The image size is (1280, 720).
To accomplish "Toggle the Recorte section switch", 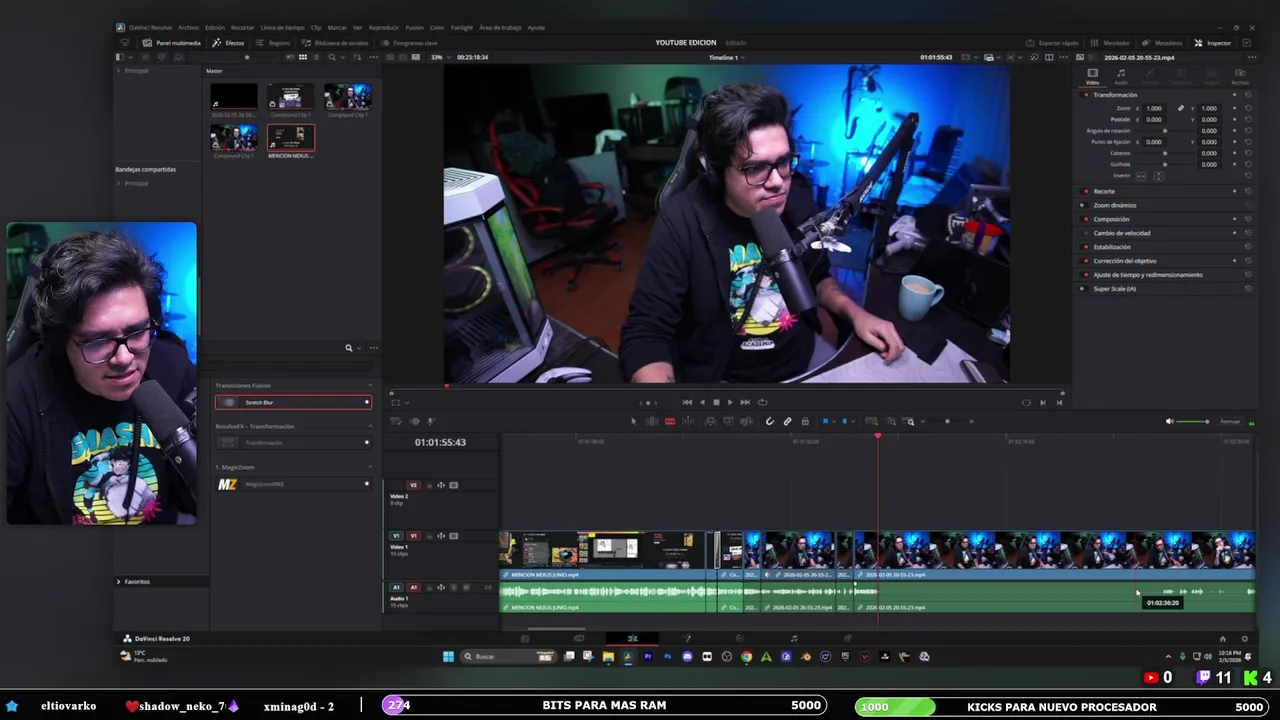I will click(1085, 191).
